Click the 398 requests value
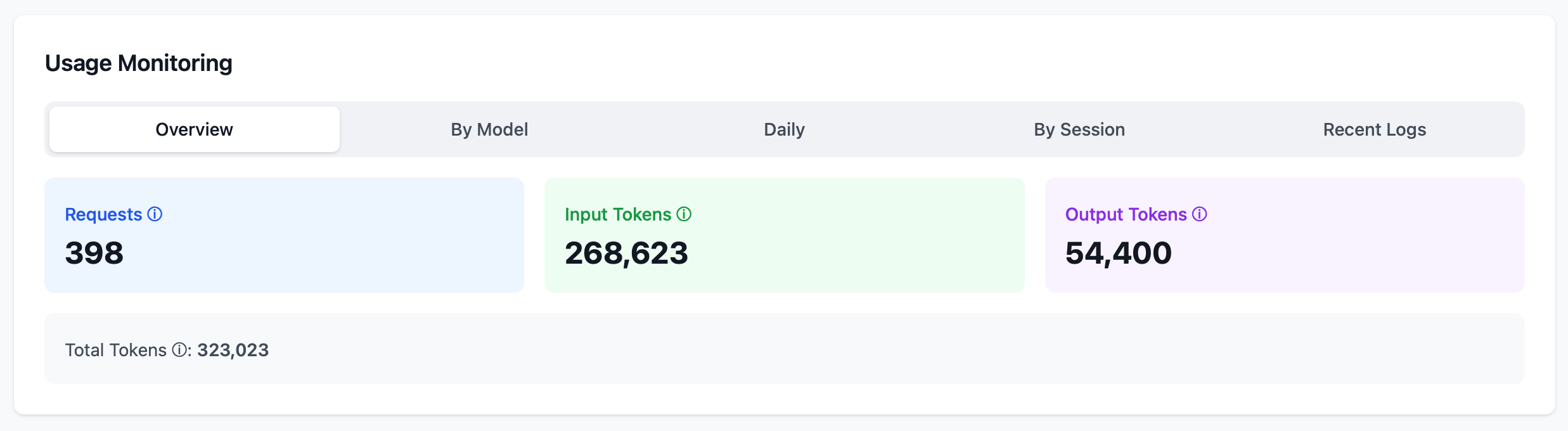This screenshot has height=431, width=1568. [93, 253]
